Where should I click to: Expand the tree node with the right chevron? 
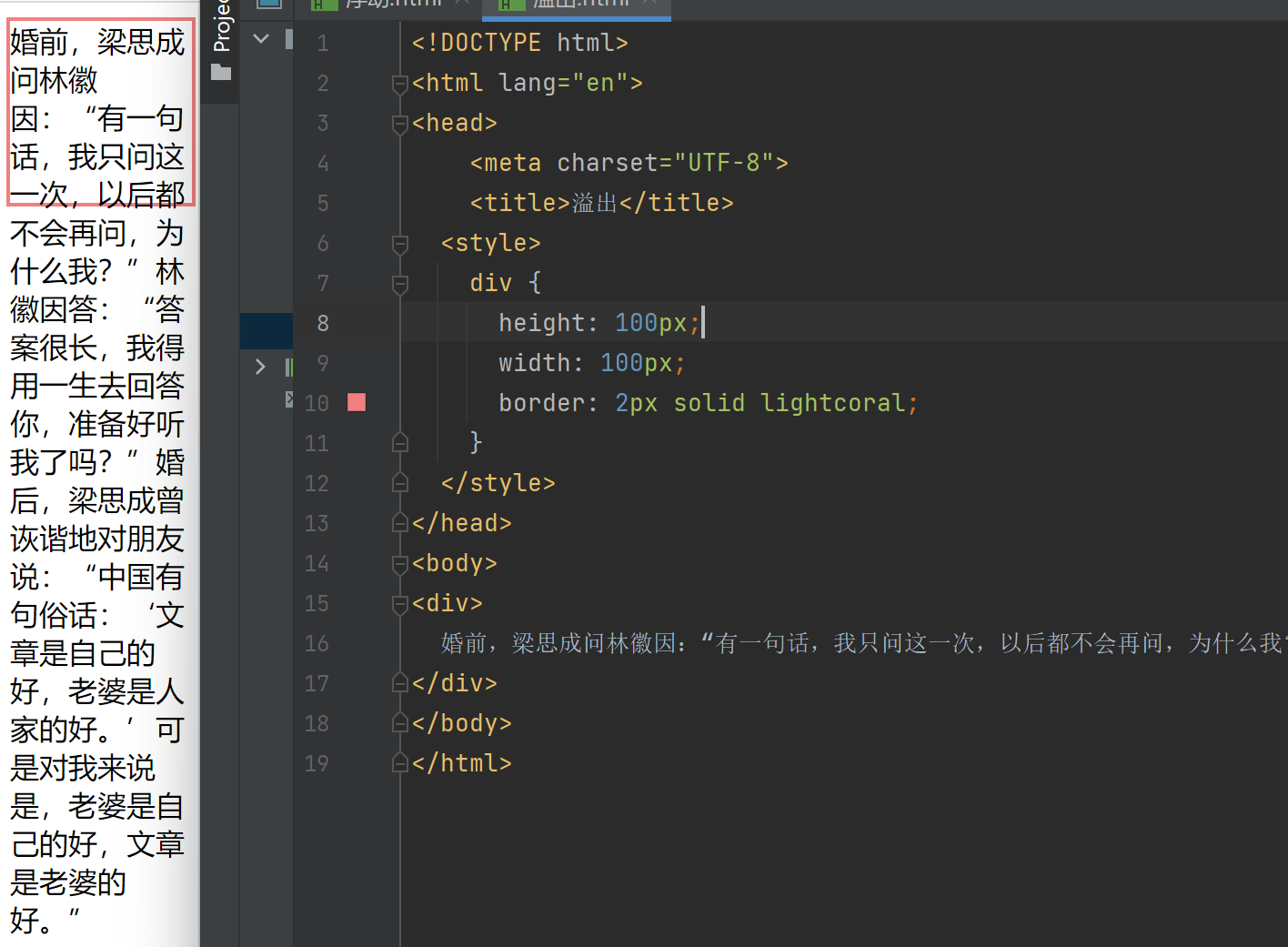click(260, 367)
